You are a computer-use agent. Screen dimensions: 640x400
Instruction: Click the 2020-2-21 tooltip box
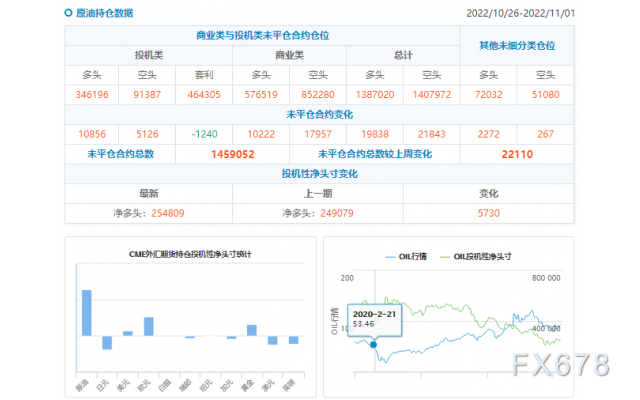click(374, 320)
